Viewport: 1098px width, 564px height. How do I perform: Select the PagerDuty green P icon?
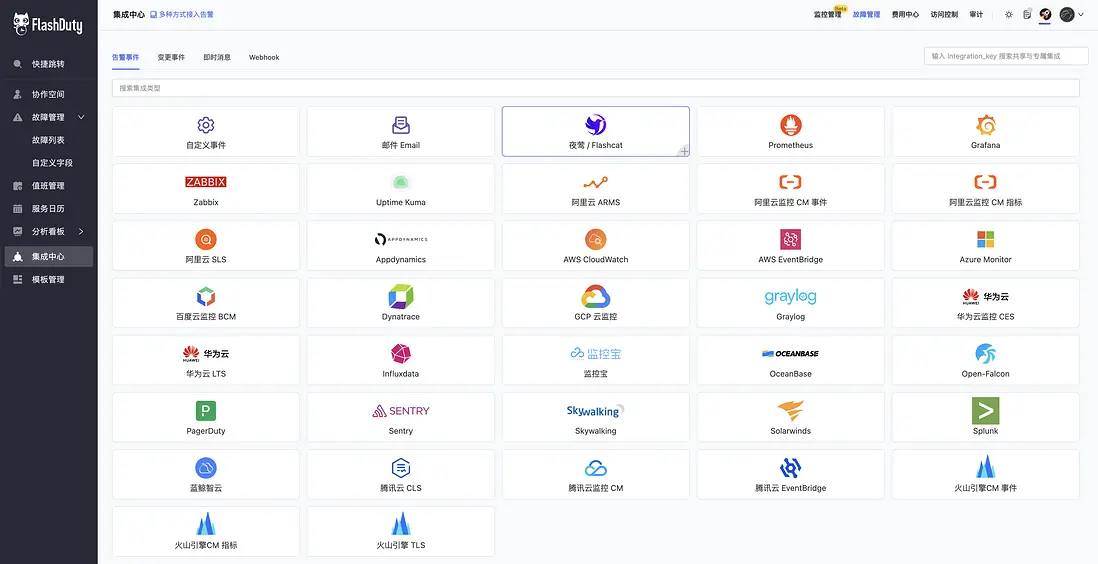coord(206,411)
